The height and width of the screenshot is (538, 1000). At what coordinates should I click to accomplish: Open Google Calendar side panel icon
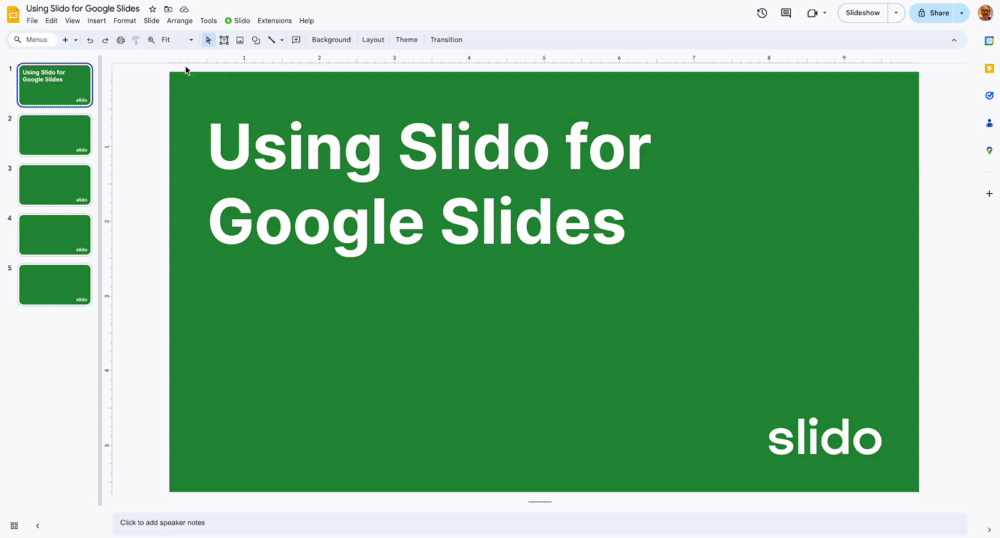coord(989,41)
